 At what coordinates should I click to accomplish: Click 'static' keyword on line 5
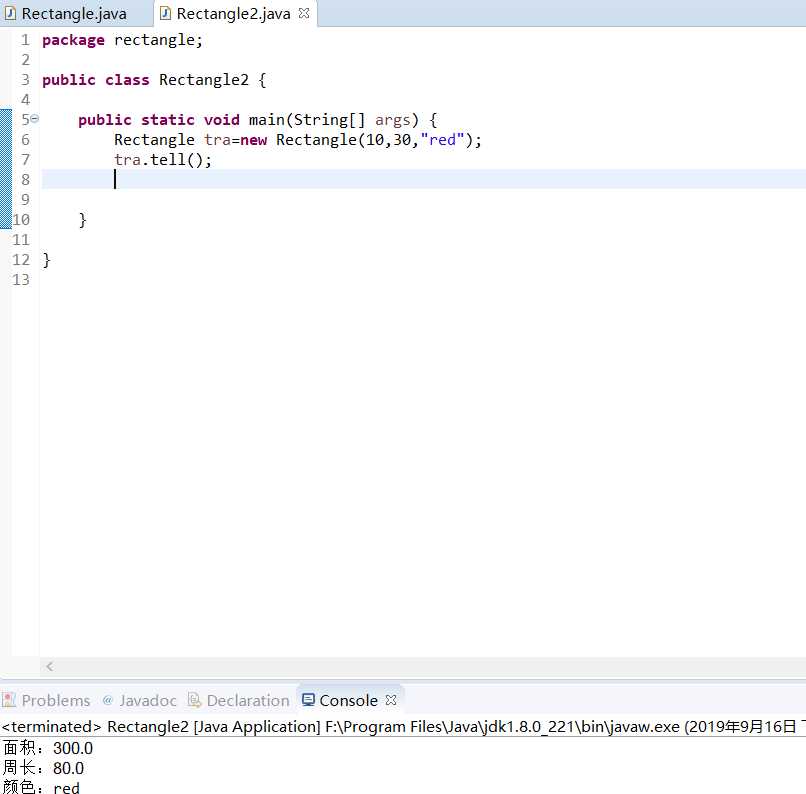tap(168, 120)
